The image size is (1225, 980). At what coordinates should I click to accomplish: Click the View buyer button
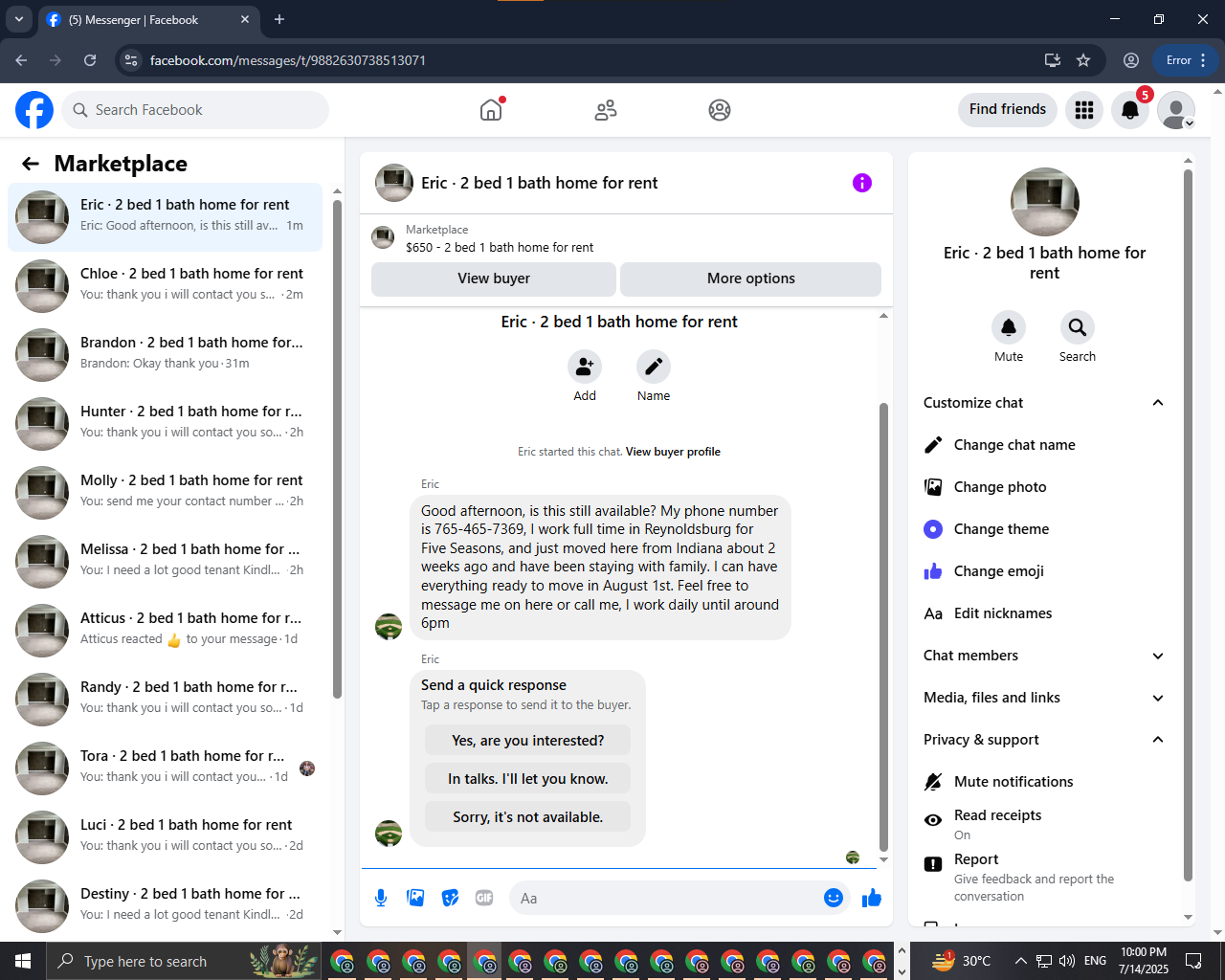[x=494, y=278]
